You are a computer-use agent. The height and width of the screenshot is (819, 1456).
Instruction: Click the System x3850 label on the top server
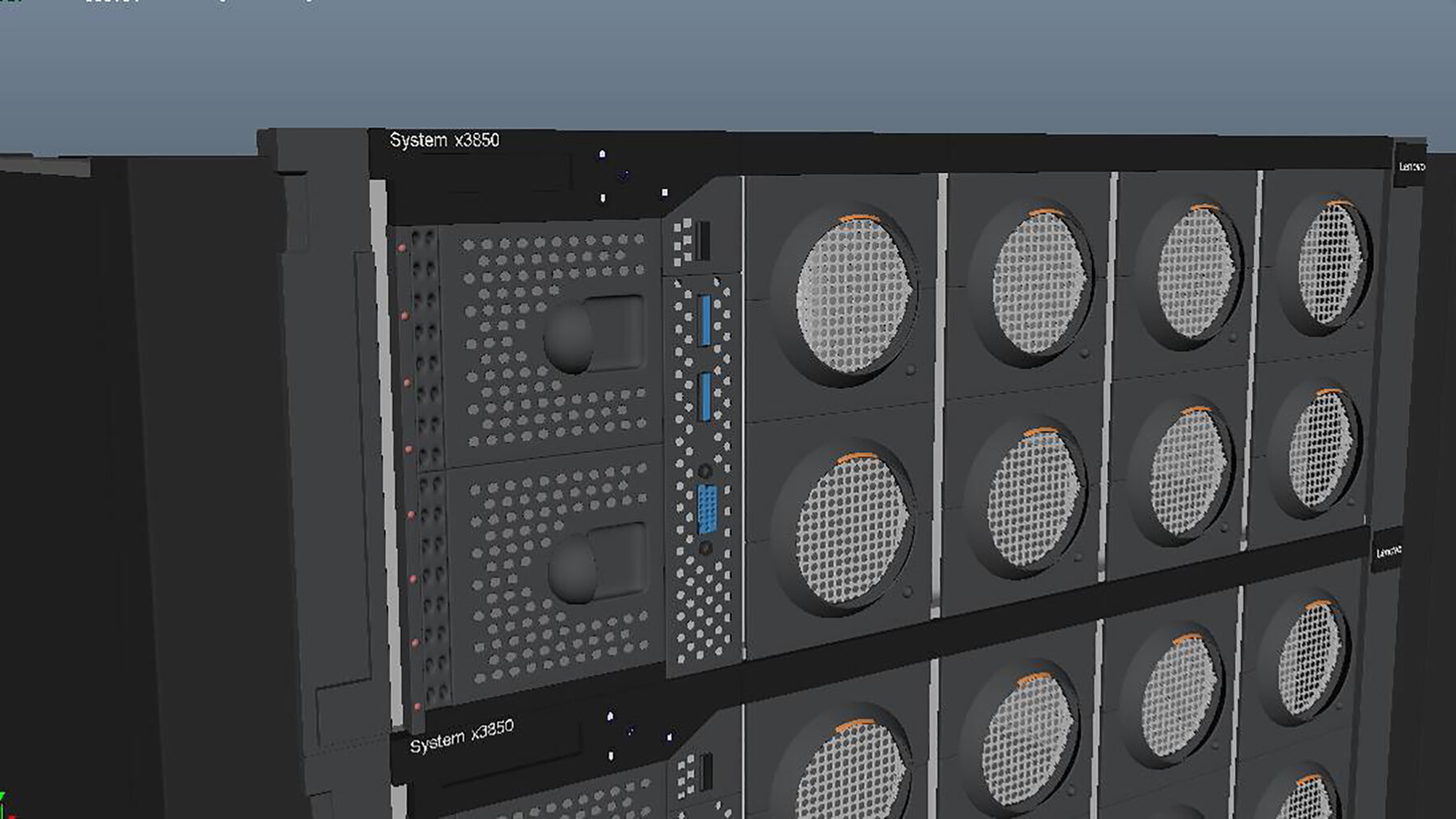click(x=447, y=140)
